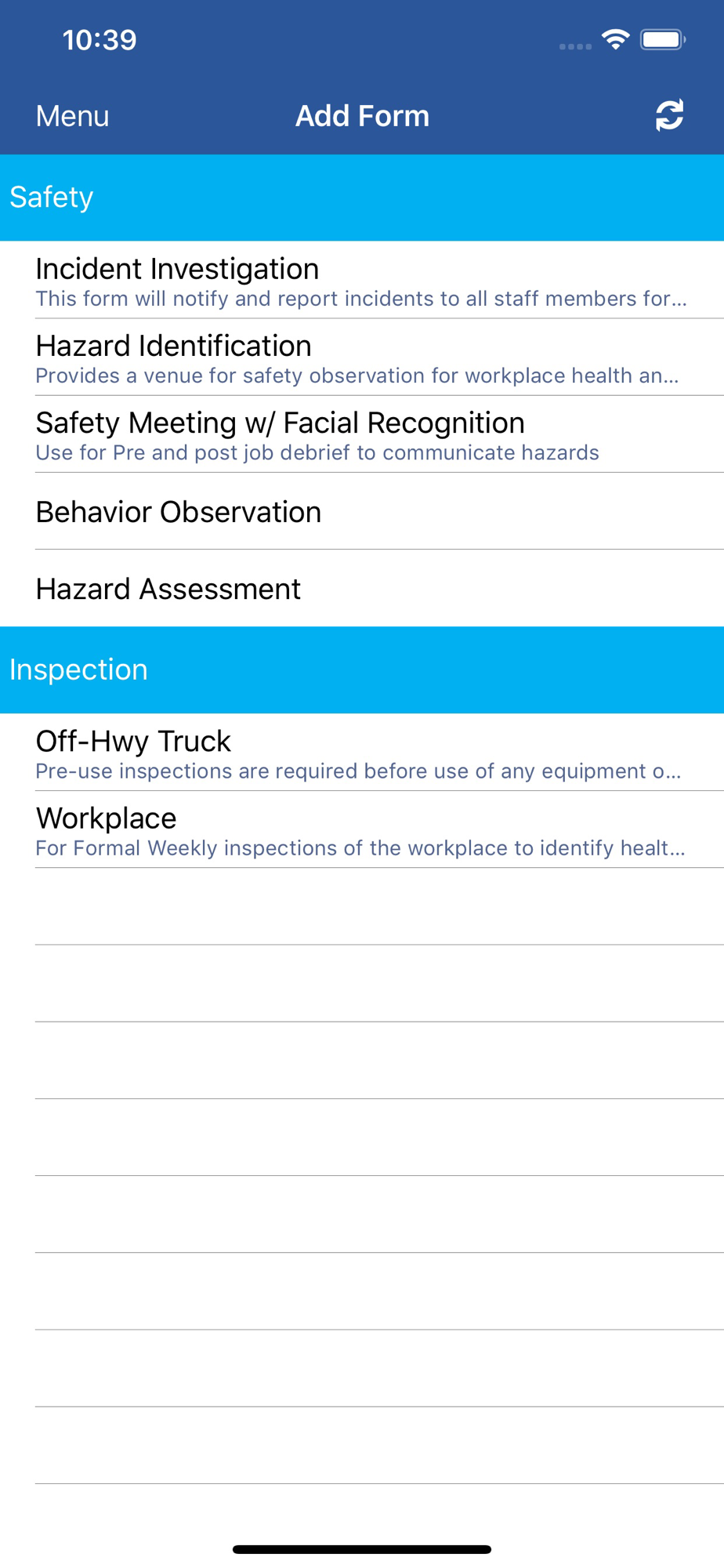This screenshot has height=1568, width=724.
Task: Tap the battery status icon
Action: click(663, 39)
